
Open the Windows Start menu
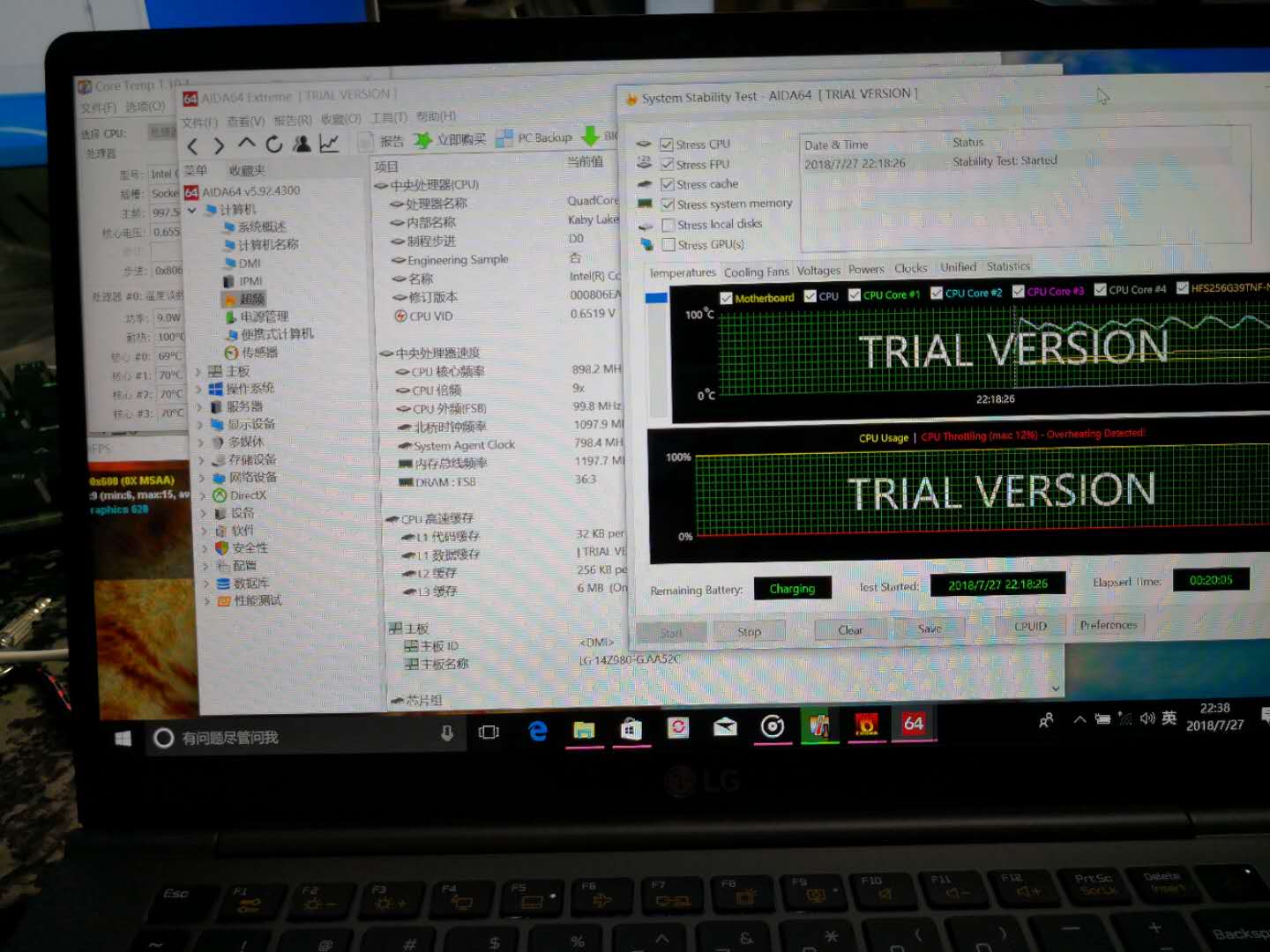pyautogui.click(x=123, y=738)
